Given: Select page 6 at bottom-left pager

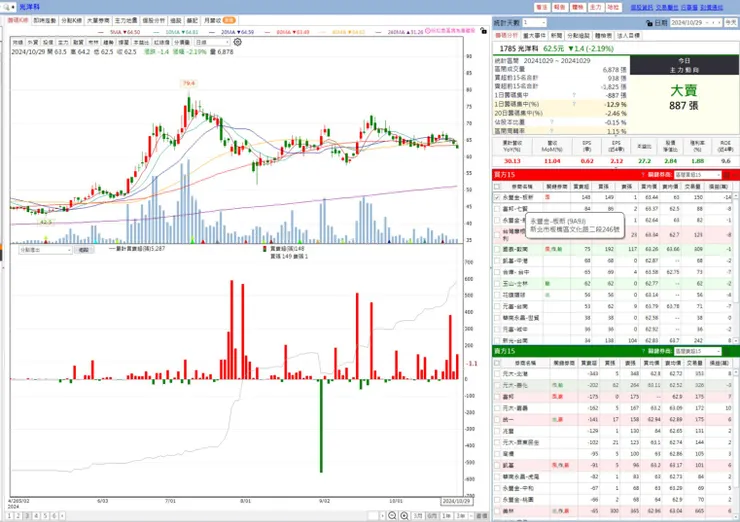Looking at the screenshot, I should coord(54,516).
